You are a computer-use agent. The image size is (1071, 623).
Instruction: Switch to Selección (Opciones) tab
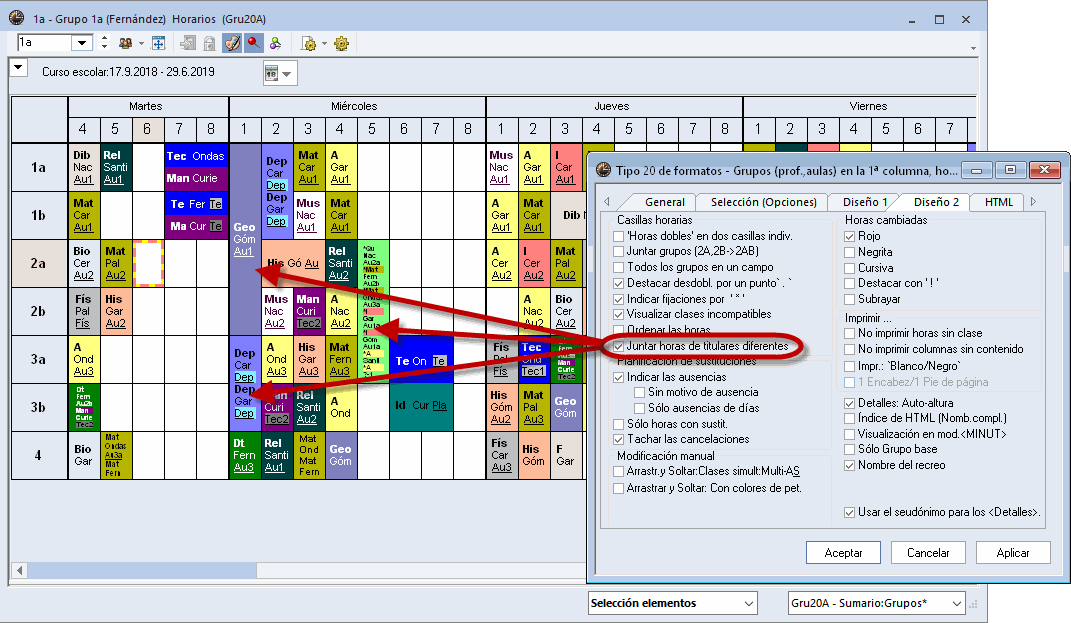764,202
